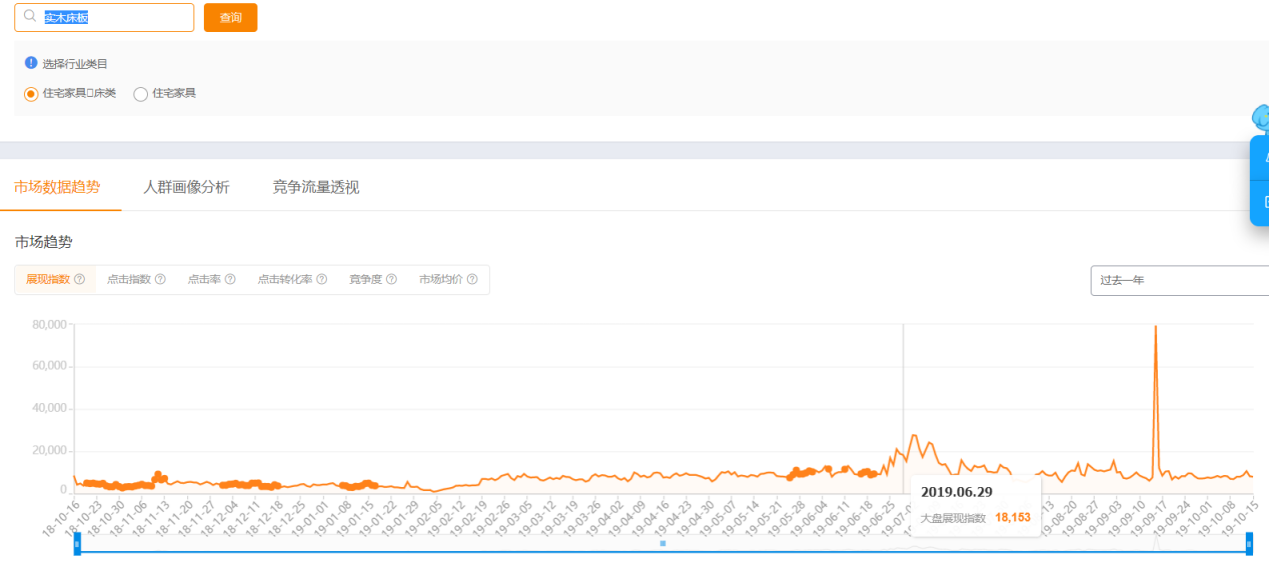The height and width of the screenshot is (563, 1269).
Task: Click help icon next to 市场均价
Action: (x=472, y=280)
